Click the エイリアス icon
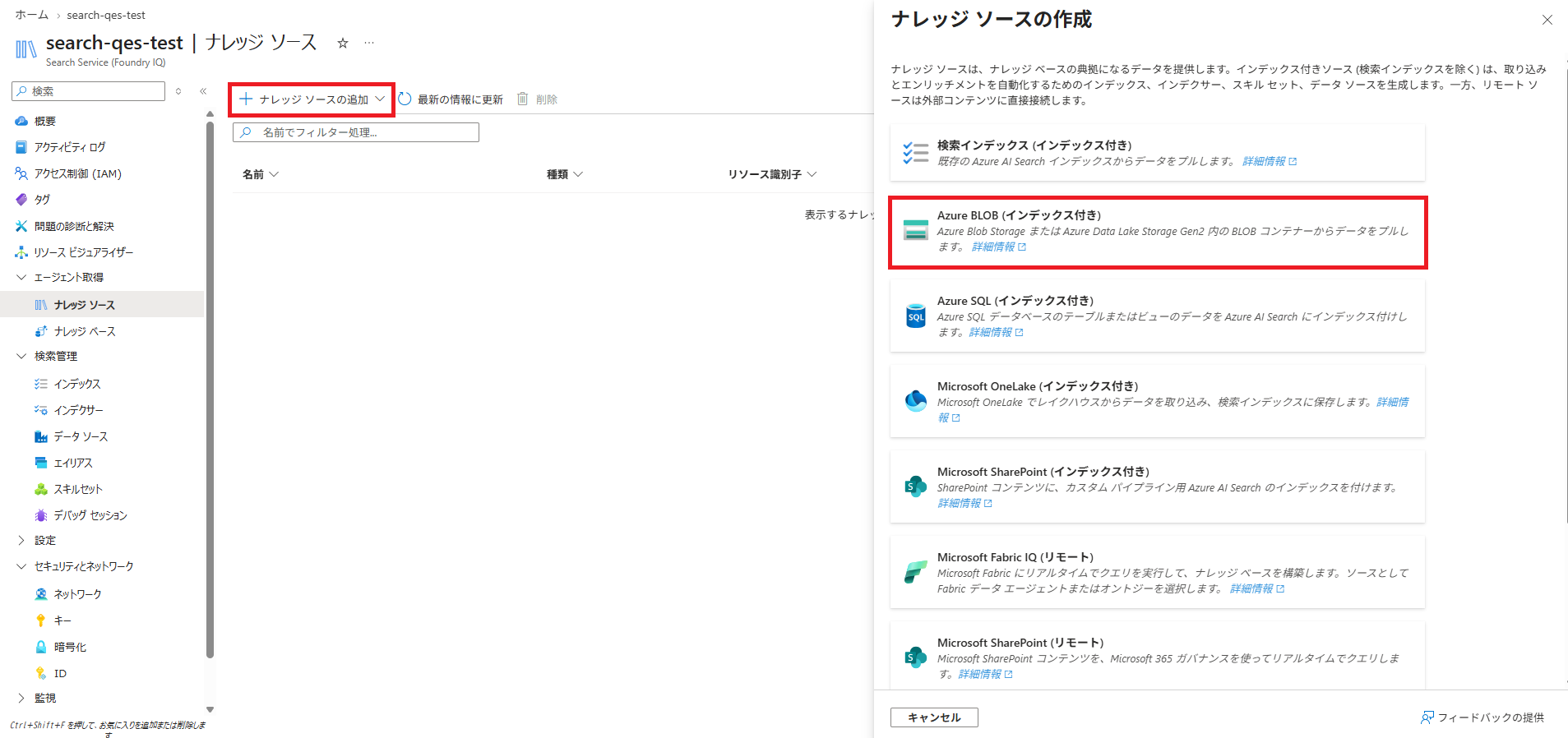Screen dimensions: 1568x738 click(x=41, y=463)
